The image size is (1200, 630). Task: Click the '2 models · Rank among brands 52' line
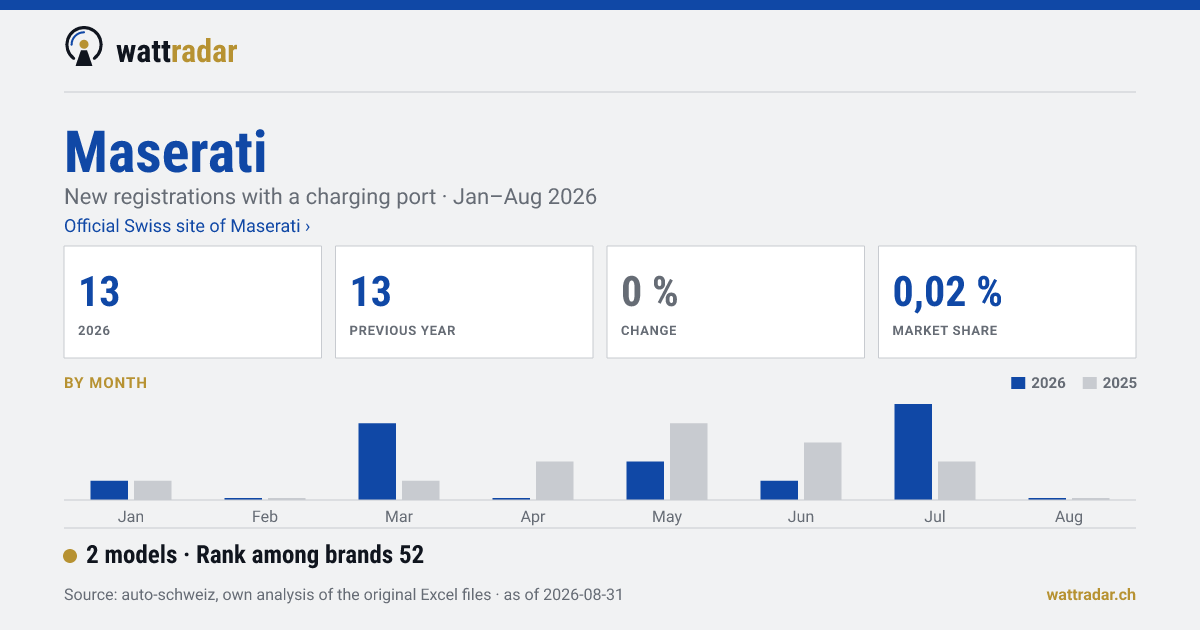pos(255,555)
